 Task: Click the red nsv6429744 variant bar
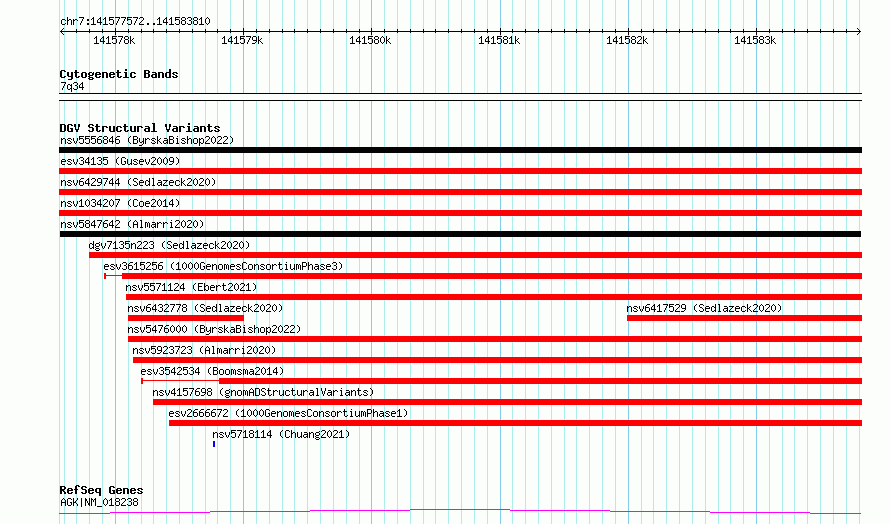(460, 192)
